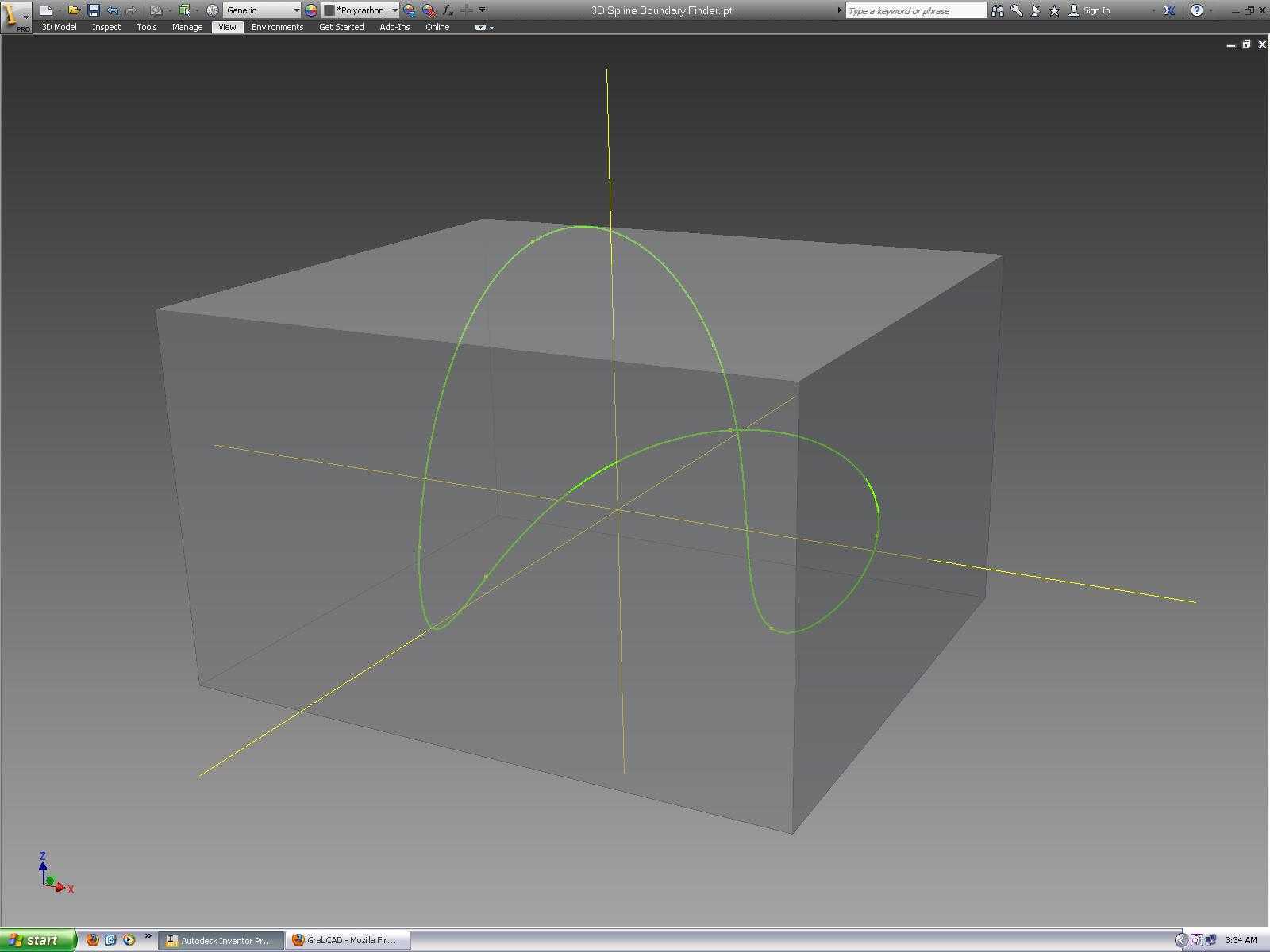Click the Windows start button

point(38,940)
